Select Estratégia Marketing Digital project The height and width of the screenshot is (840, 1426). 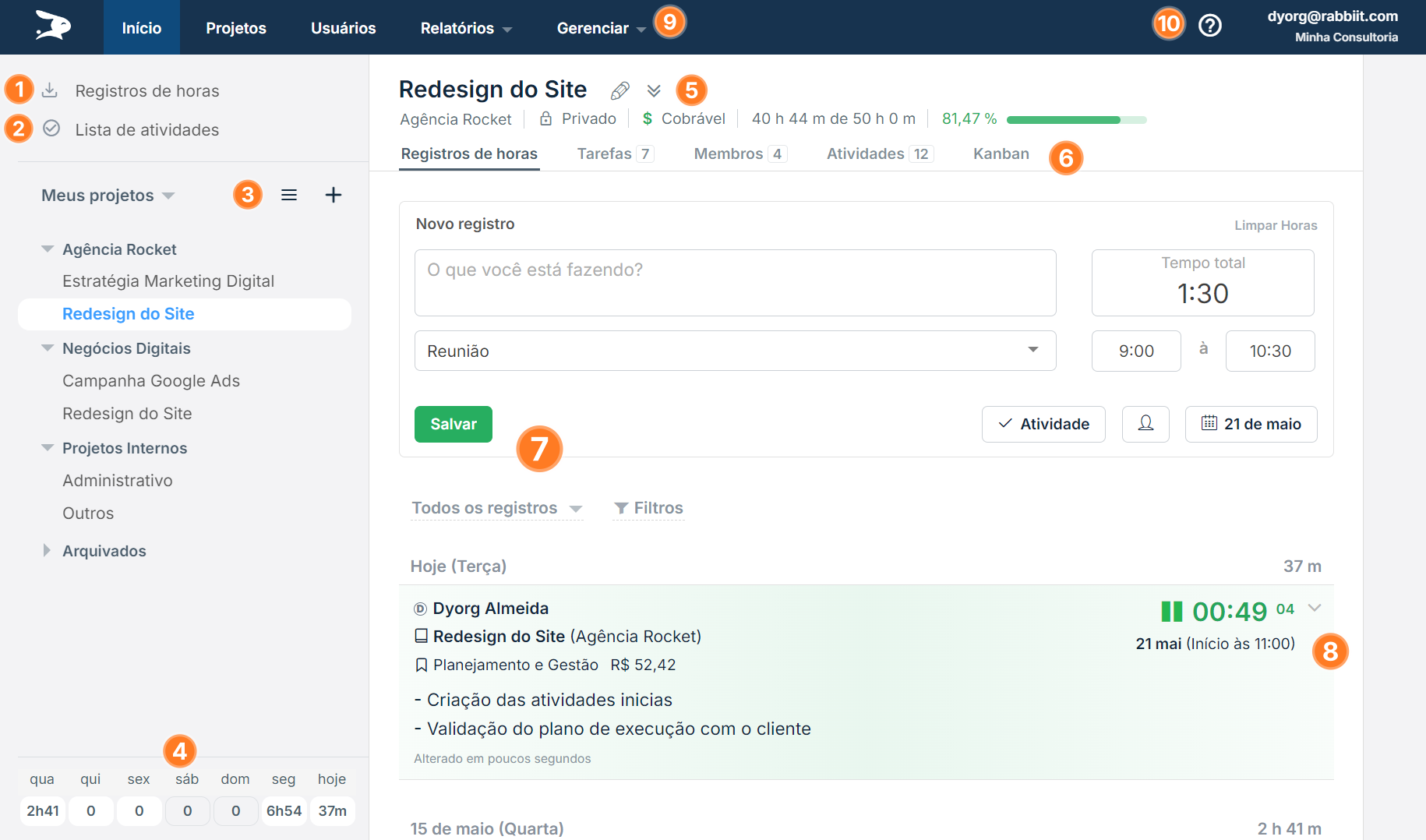[x=168, y=281]
